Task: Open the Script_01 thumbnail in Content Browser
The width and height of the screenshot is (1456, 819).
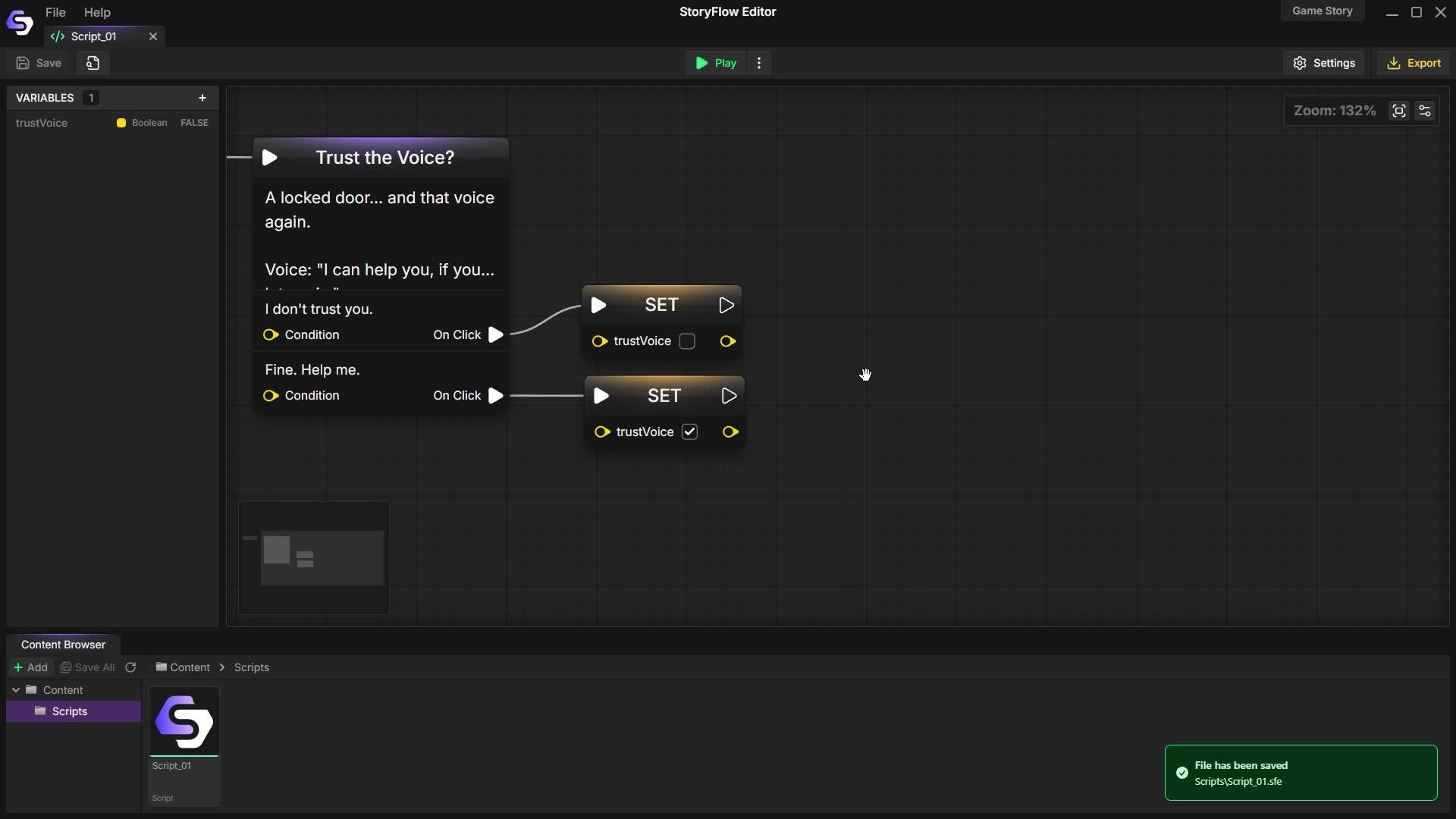Action: click(184, 723)
